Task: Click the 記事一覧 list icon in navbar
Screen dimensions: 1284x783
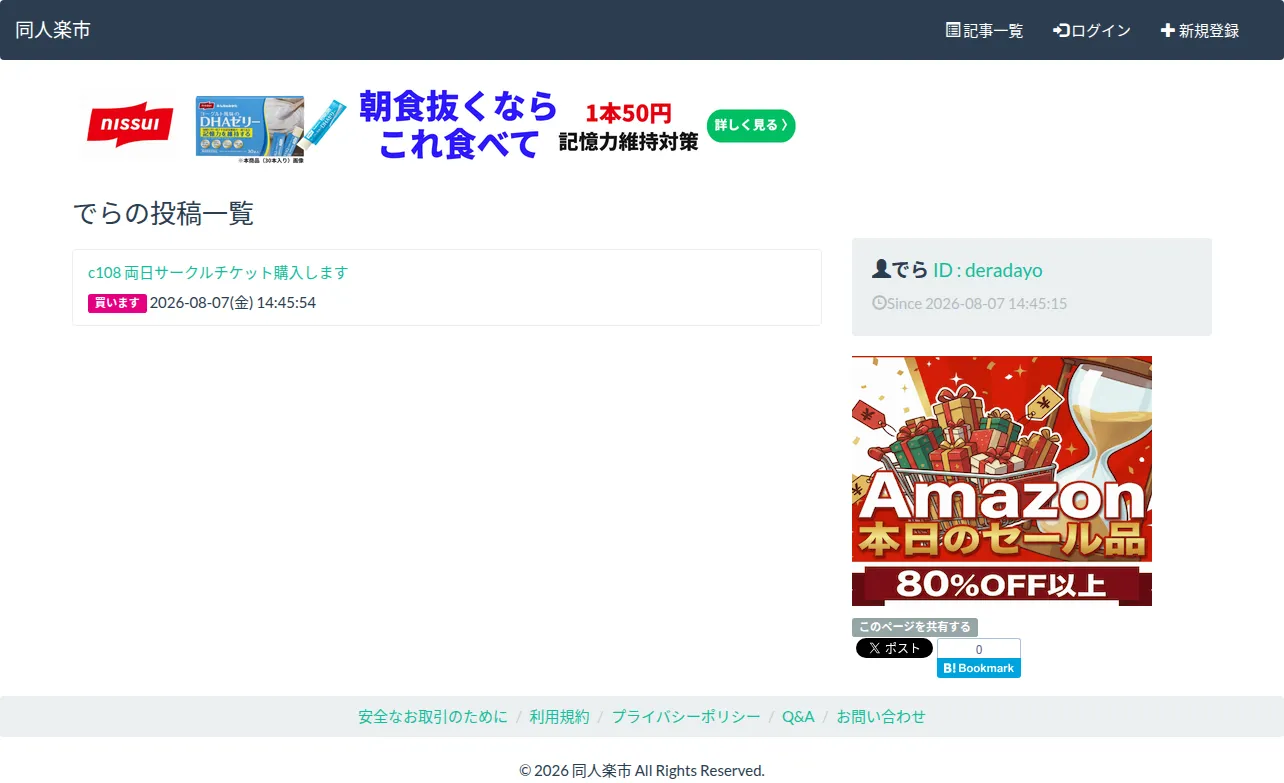Action: click(x=953, y=30)
